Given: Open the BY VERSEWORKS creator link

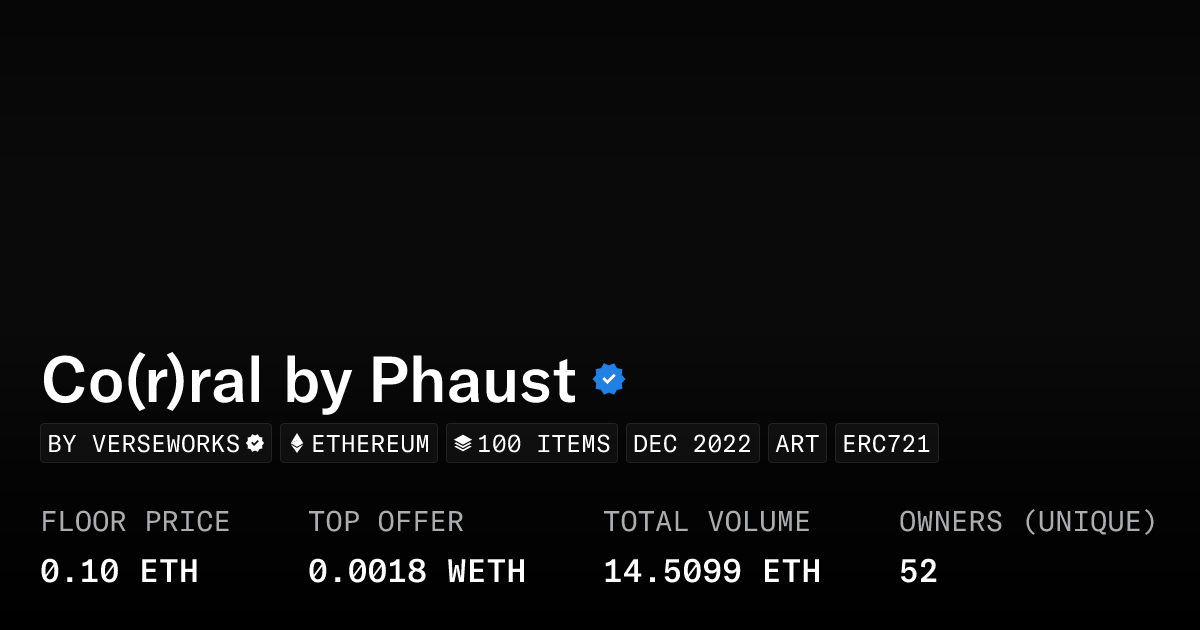Looking at the screenshot, I should pyautogui.click(x=144, y=443).
